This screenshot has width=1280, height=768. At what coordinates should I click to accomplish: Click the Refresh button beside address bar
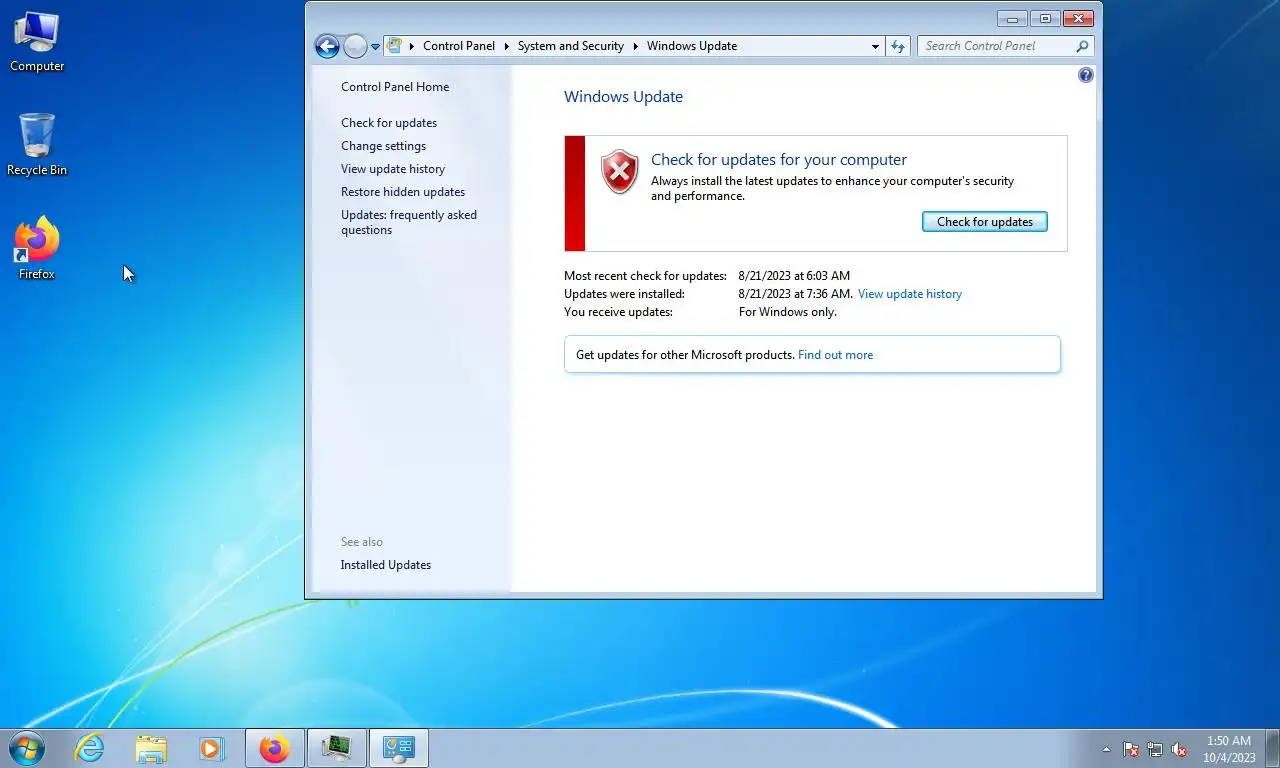click(x=898, y=46)
